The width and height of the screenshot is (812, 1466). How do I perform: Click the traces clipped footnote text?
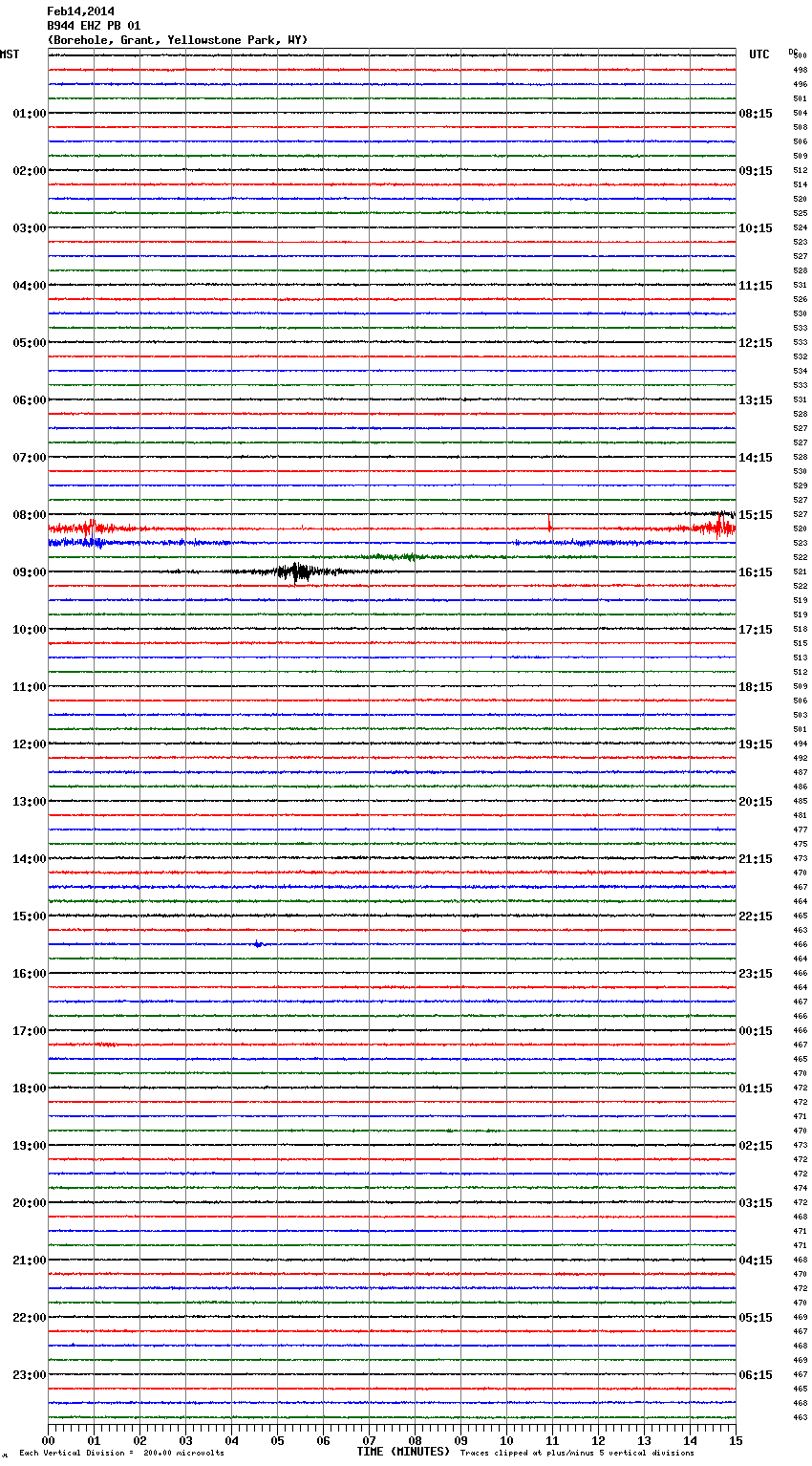(x=577, y=1454)
